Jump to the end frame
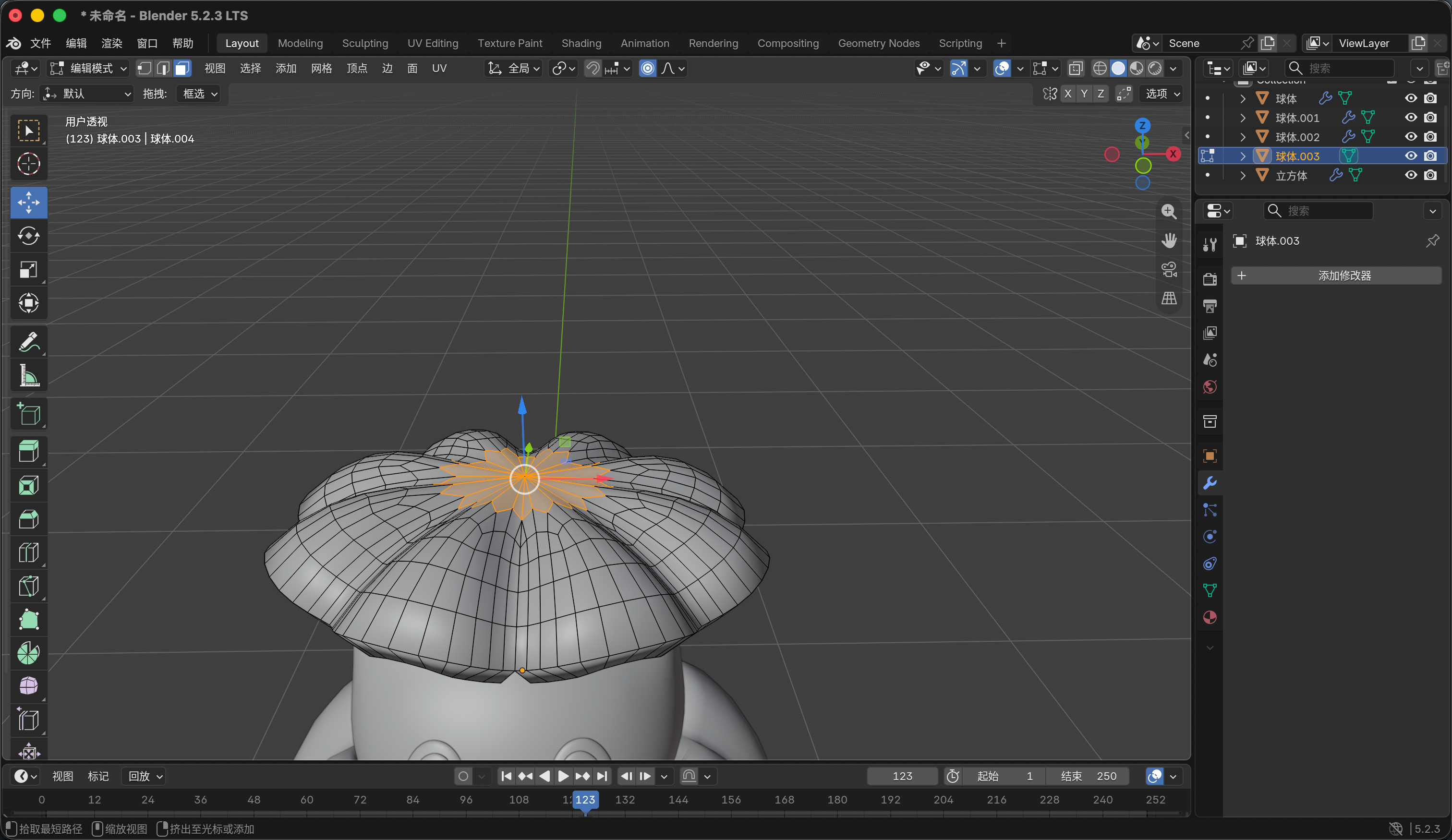Viewport: 1452px width, 840px height. point(602,776)
